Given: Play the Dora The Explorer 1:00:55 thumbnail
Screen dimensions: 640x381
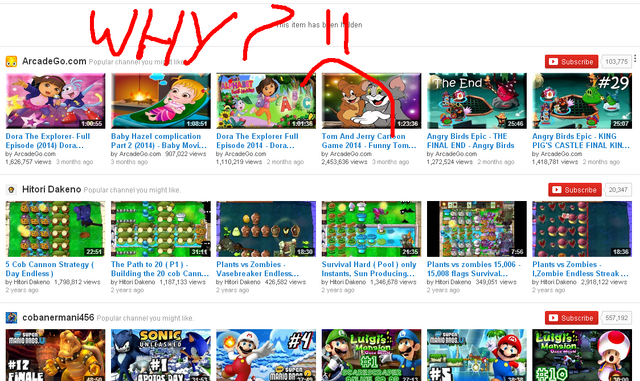Looking at the screenshot, I should coord(56,101).
